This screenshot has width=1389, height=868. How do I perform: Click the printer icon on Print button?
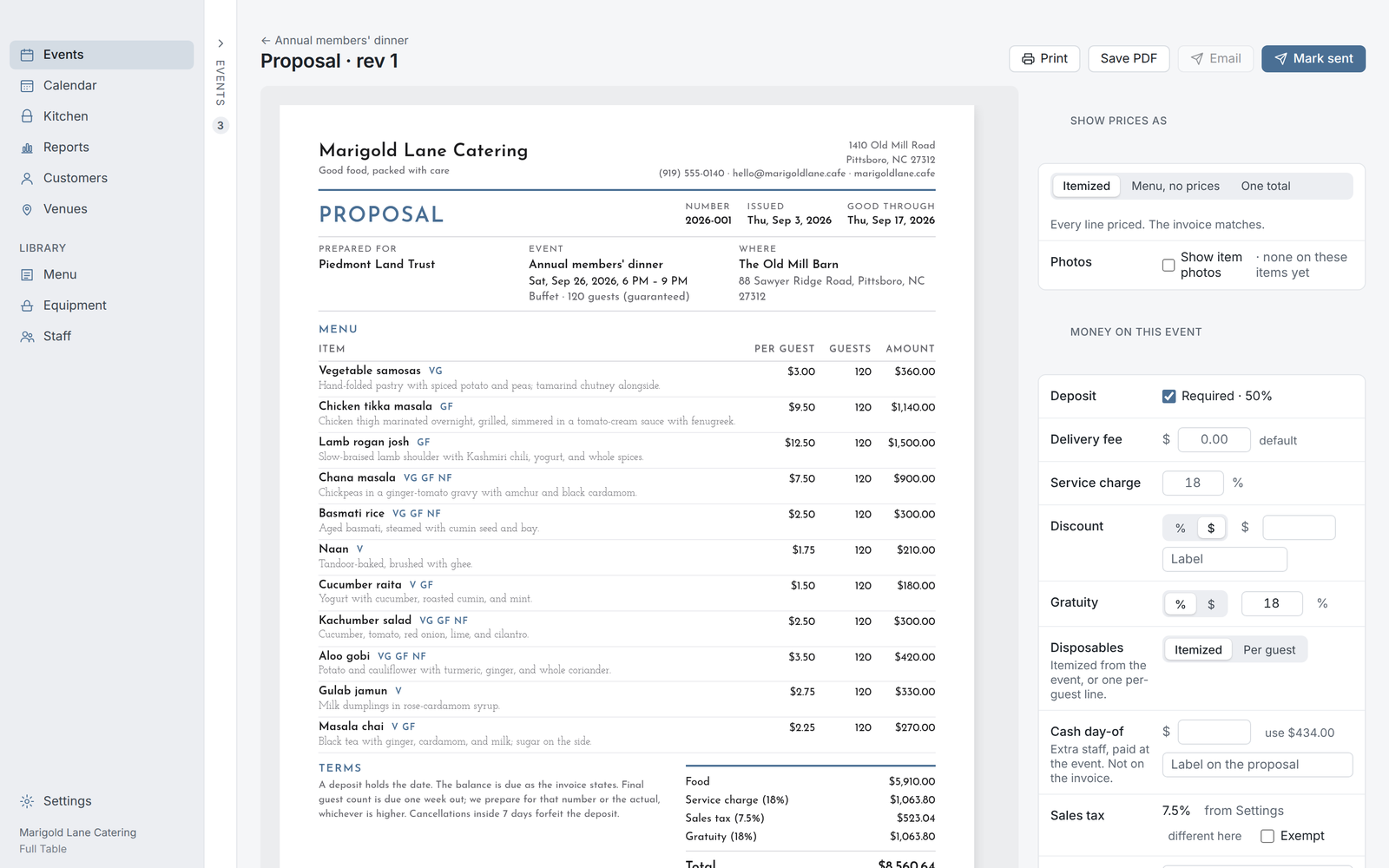pyautogui.click(x=1028, y=59)
